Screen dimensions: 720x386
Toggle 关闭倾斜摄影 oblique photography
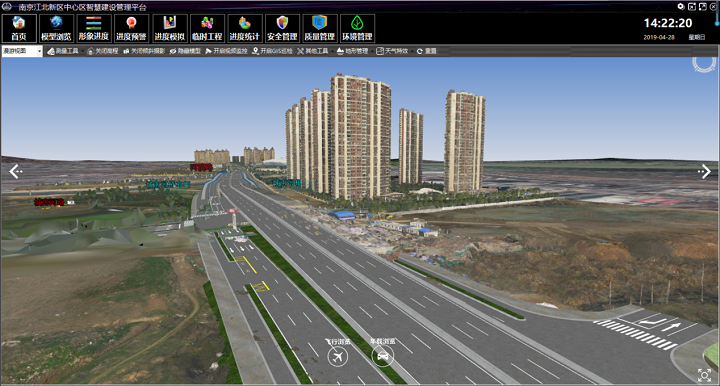coord(144,51)
